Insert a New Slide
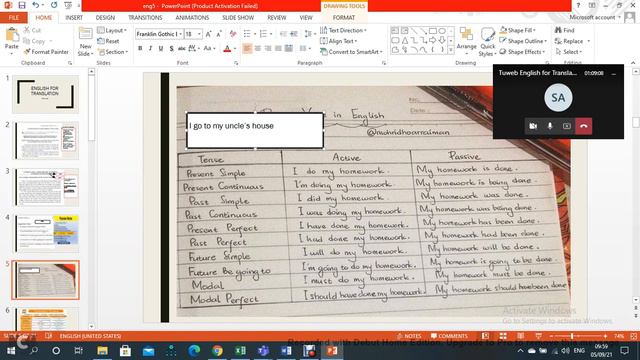 click(85, 42)
